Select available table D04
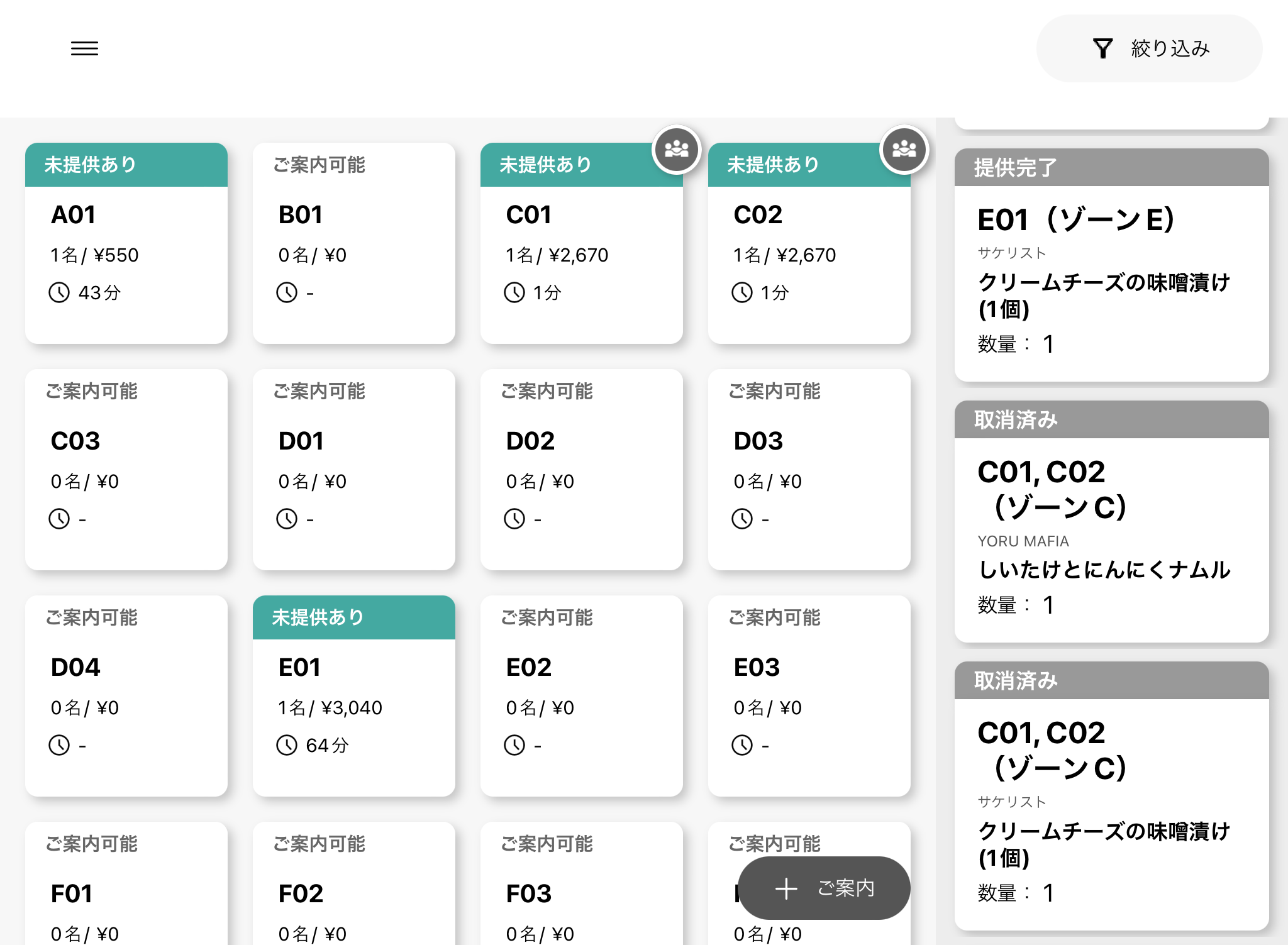The width and height of the screenshot is (1288, 945). [x=126, y=695]
